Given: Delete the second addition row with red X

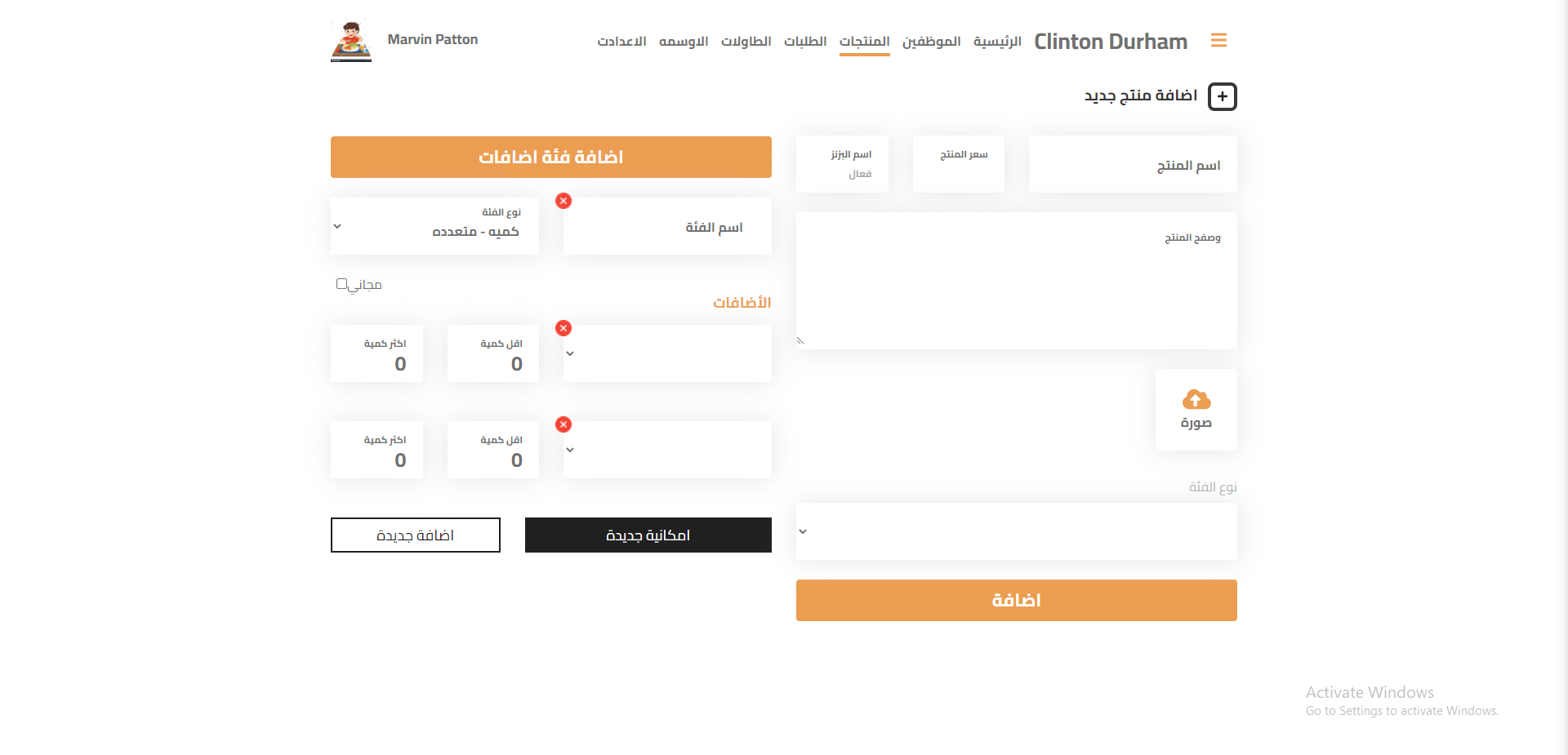Looking at the screenshot, I should [x=563, y=424].
